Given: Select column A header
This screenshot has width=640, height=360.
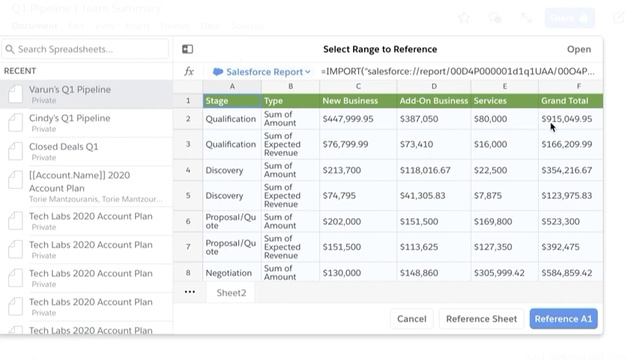Looking at the screenshot, I should point(232,87).
